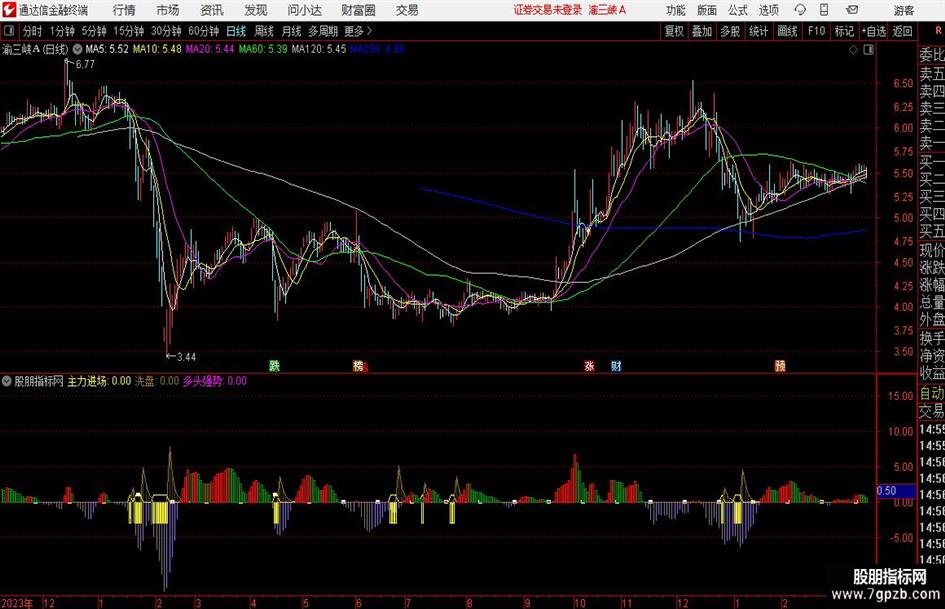
Task: Click the MA60: 5.39 indicator label
Action: pos(263,49)
